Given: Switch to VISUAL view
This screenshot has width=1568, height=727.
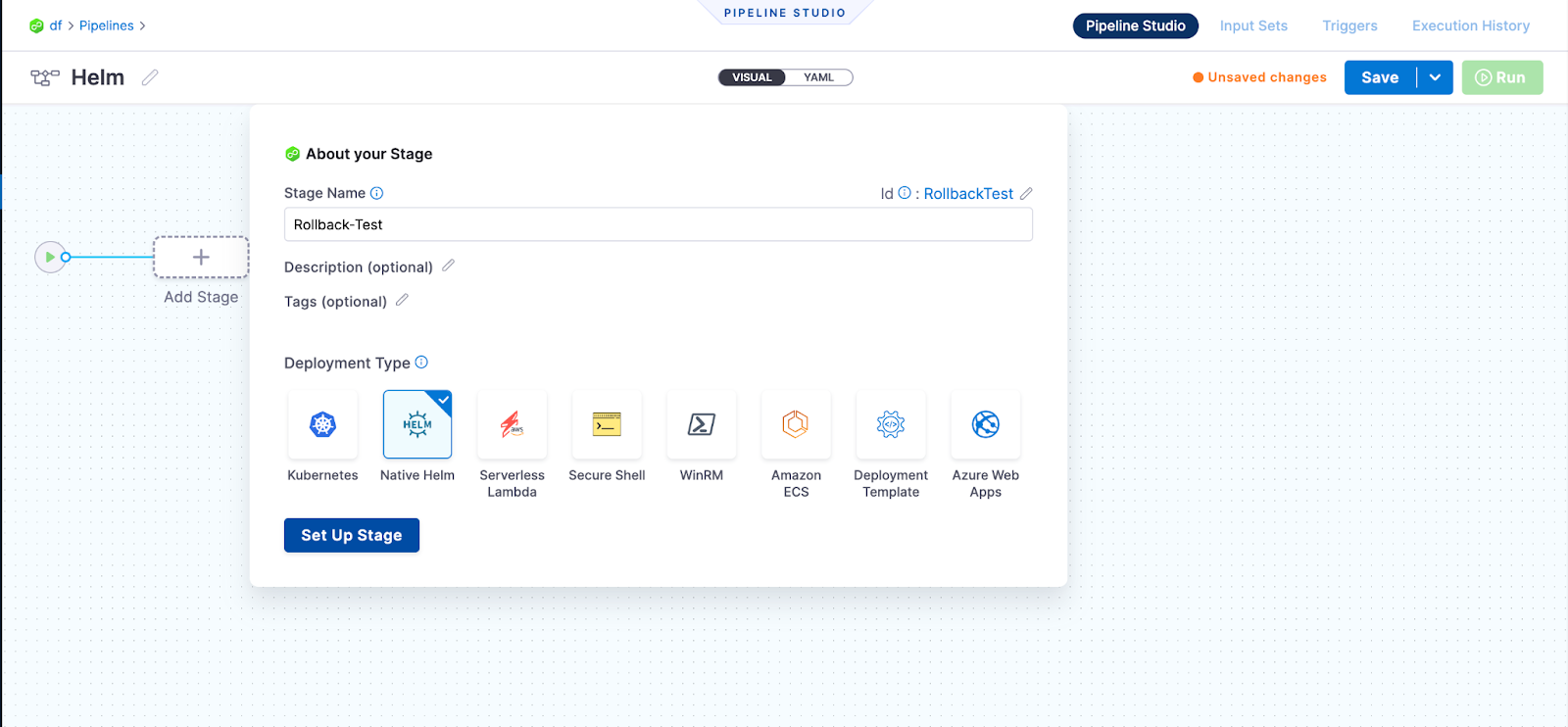Looking at the screenshot, I should [x=752, y=77].
